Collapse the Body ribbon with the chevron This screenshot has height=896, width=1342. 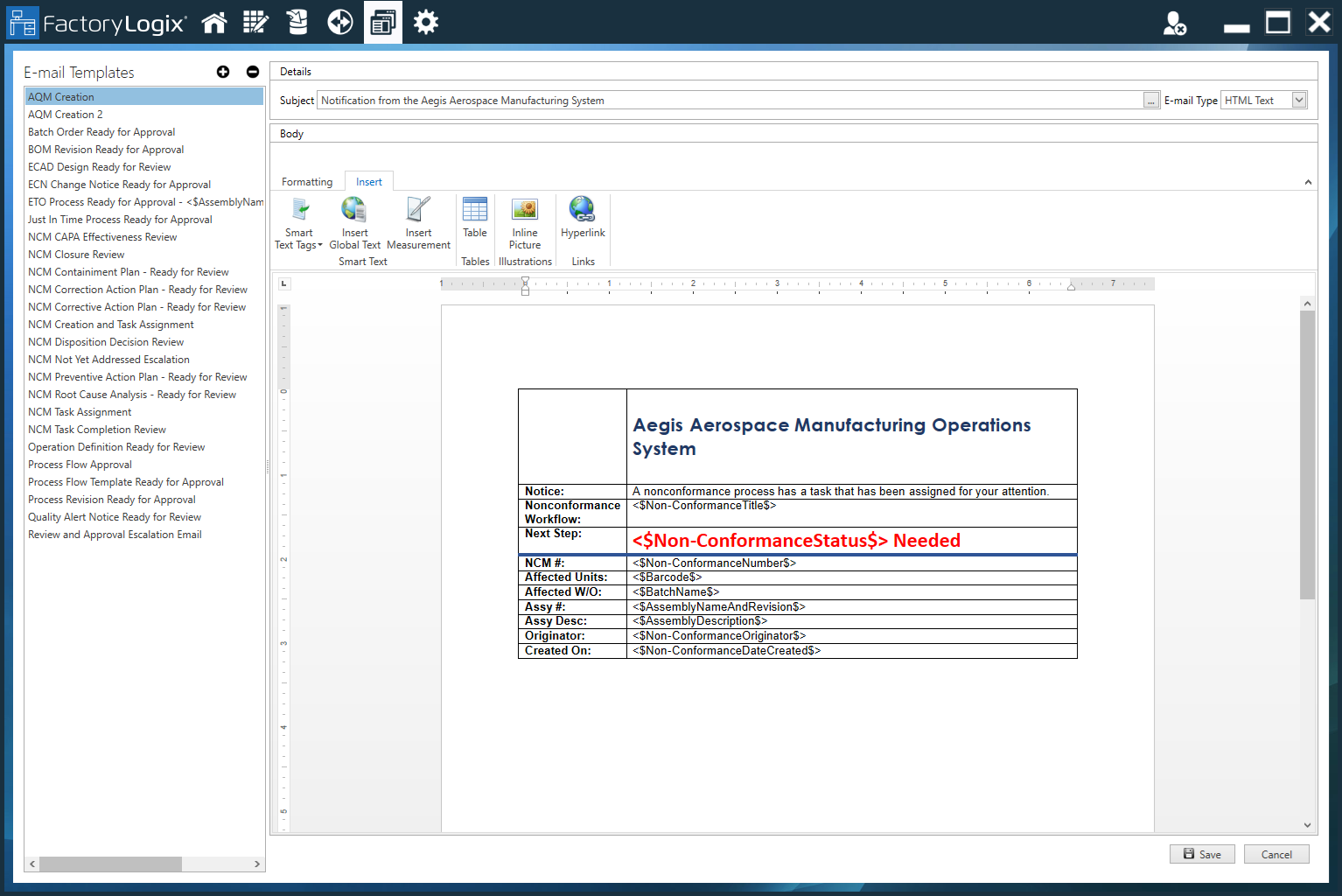pos(1307,181)
